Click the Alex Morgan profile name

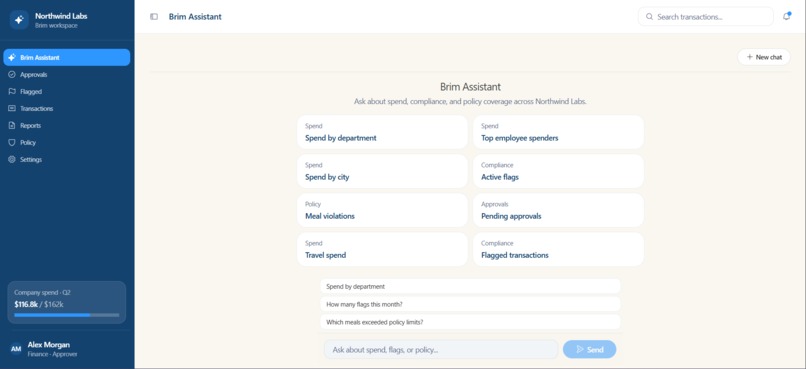(48, 345)
